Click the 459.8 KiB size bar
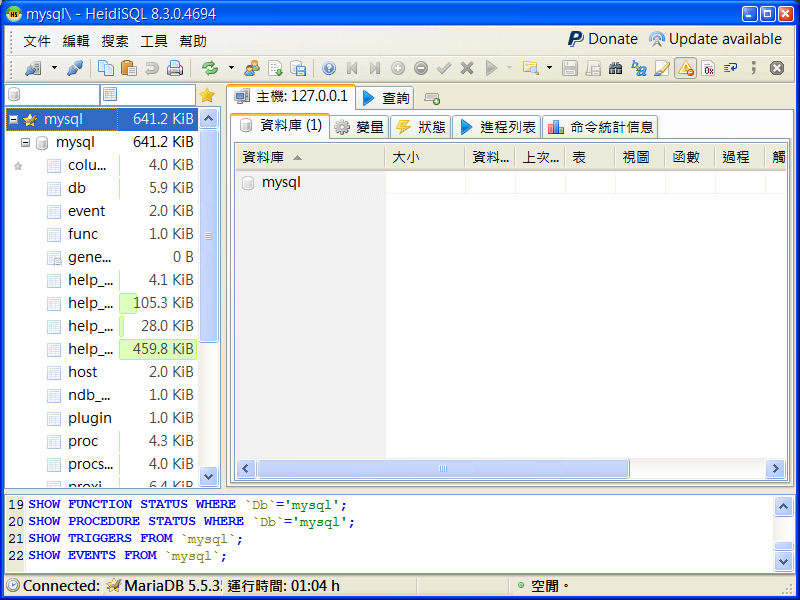 point(158,349)
